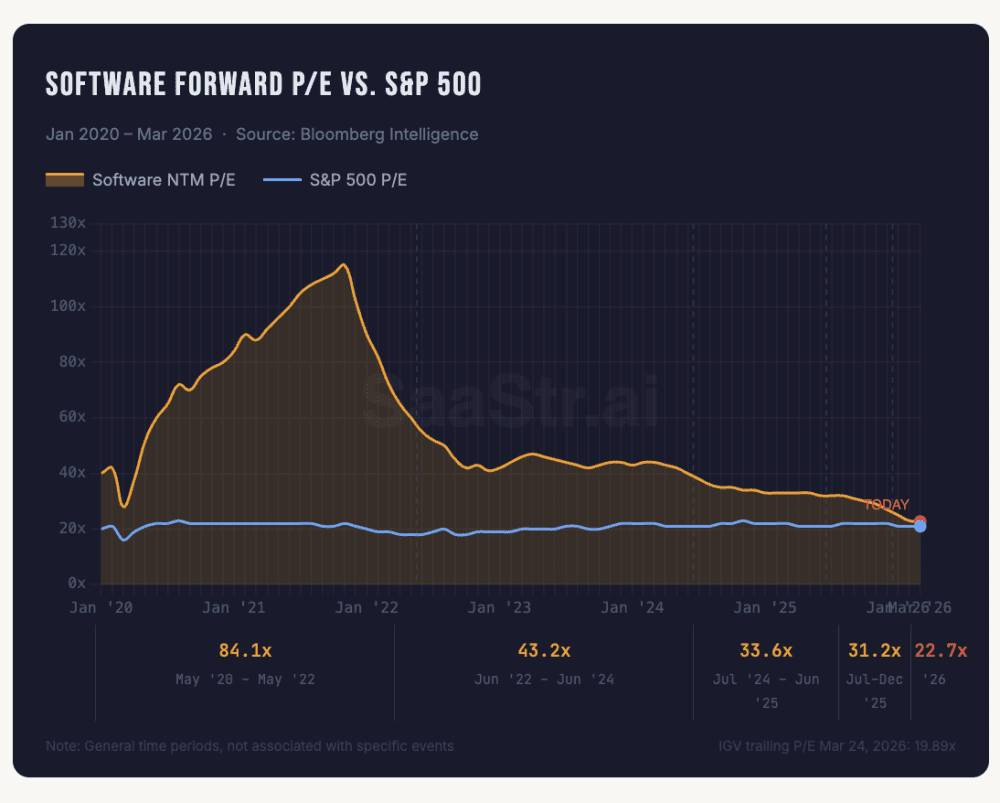Click the Software NTM P/E legend swatch
Screen dimensions: 1000x803
64,180
